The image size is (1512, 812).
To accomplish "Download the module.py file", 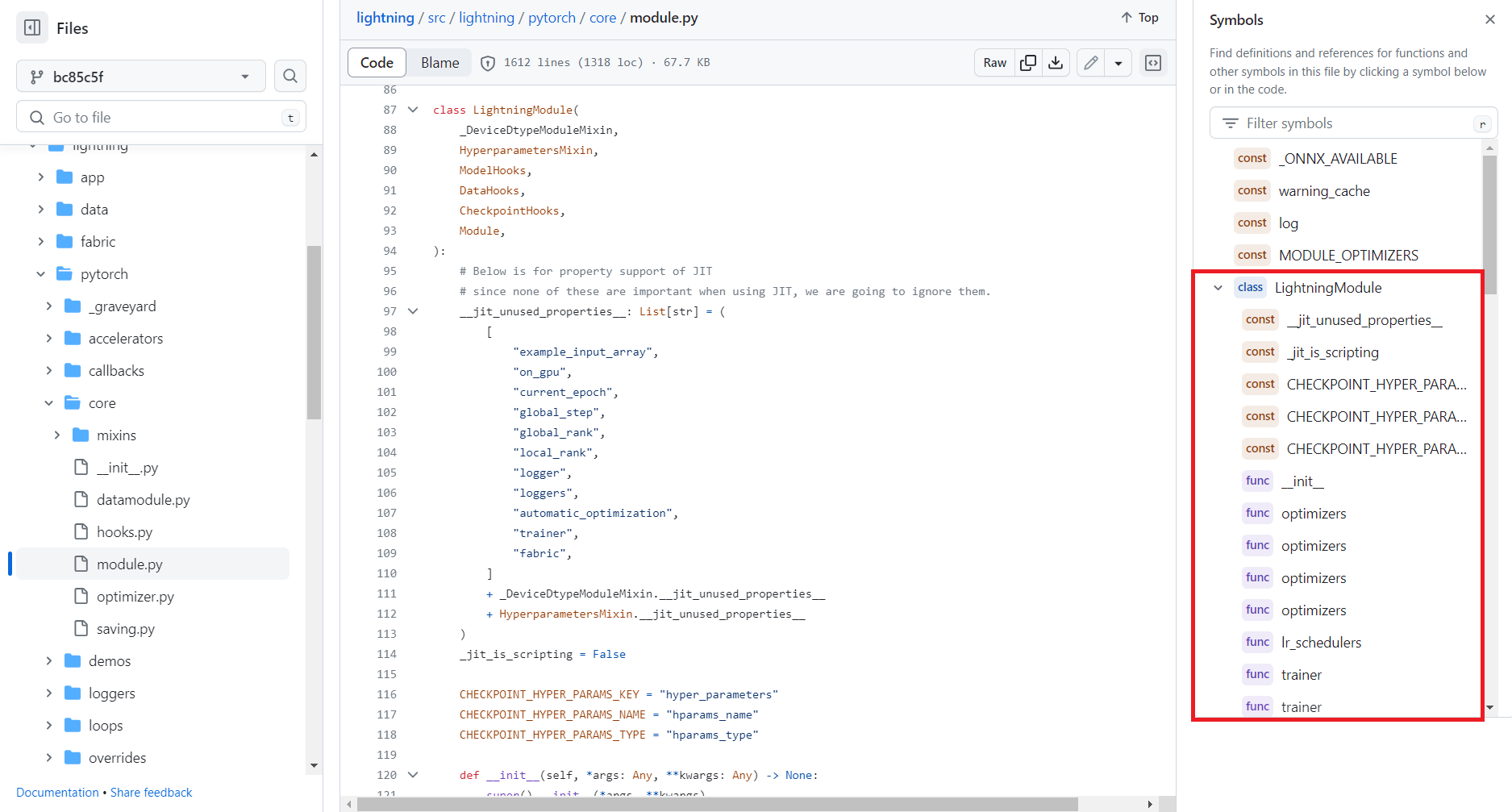I will (1056, 62).
